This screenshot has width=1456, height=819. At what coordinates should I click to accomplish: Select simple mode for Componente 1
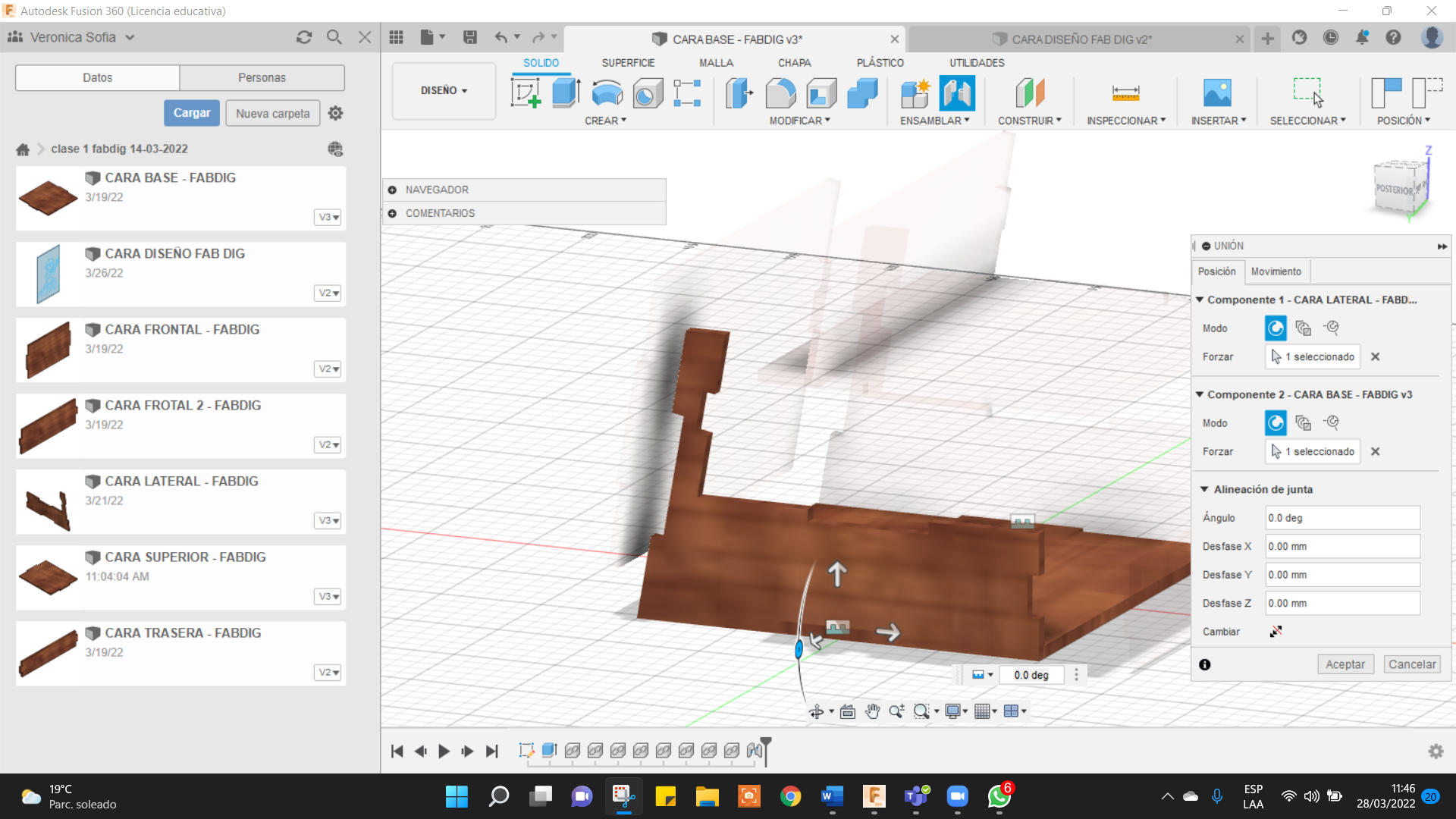click(x=1276, y=328)
